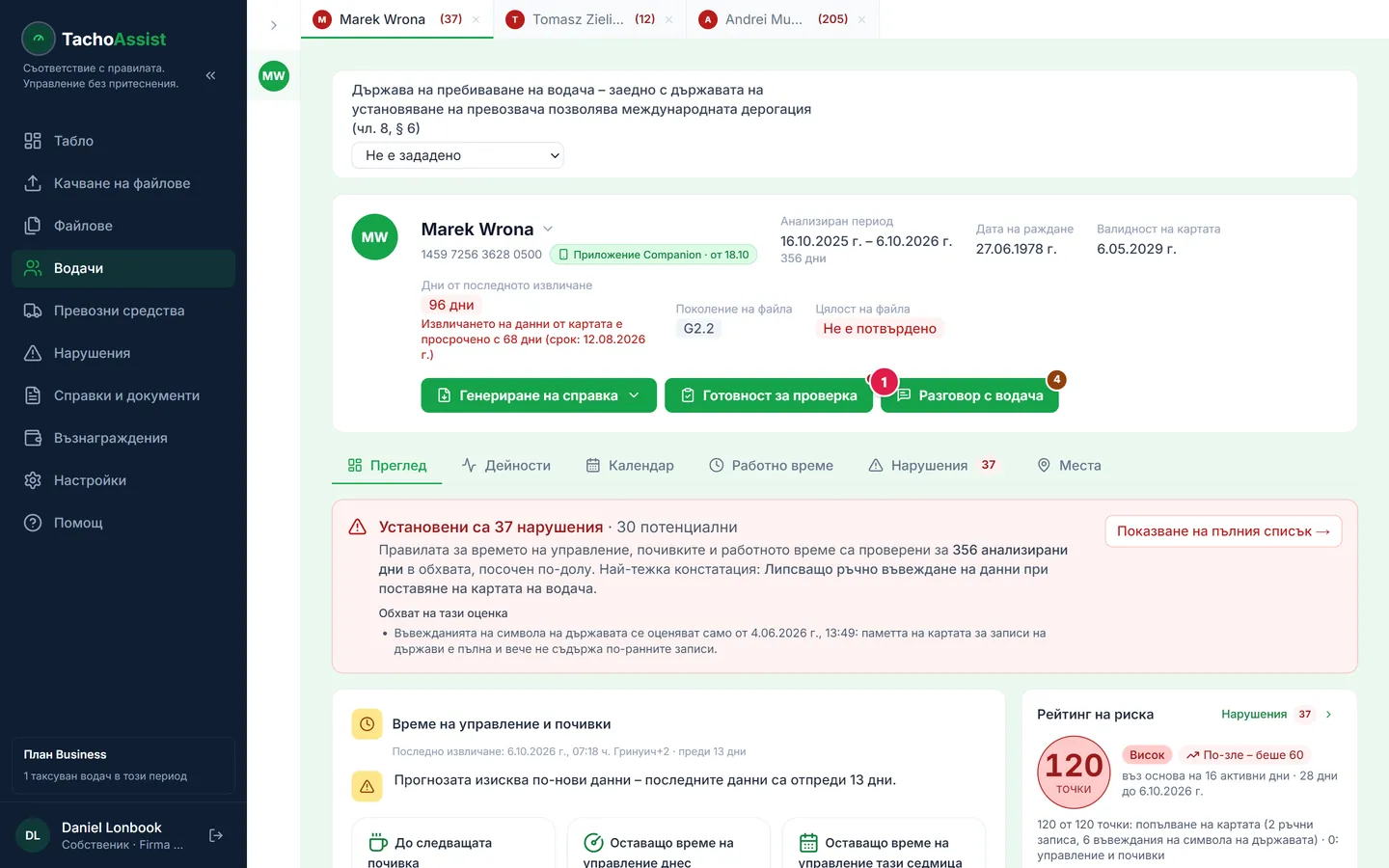1389x868 pixels.
Task: Click the План Business plan card
Action: pyautogui.click(x=123, y=766)
